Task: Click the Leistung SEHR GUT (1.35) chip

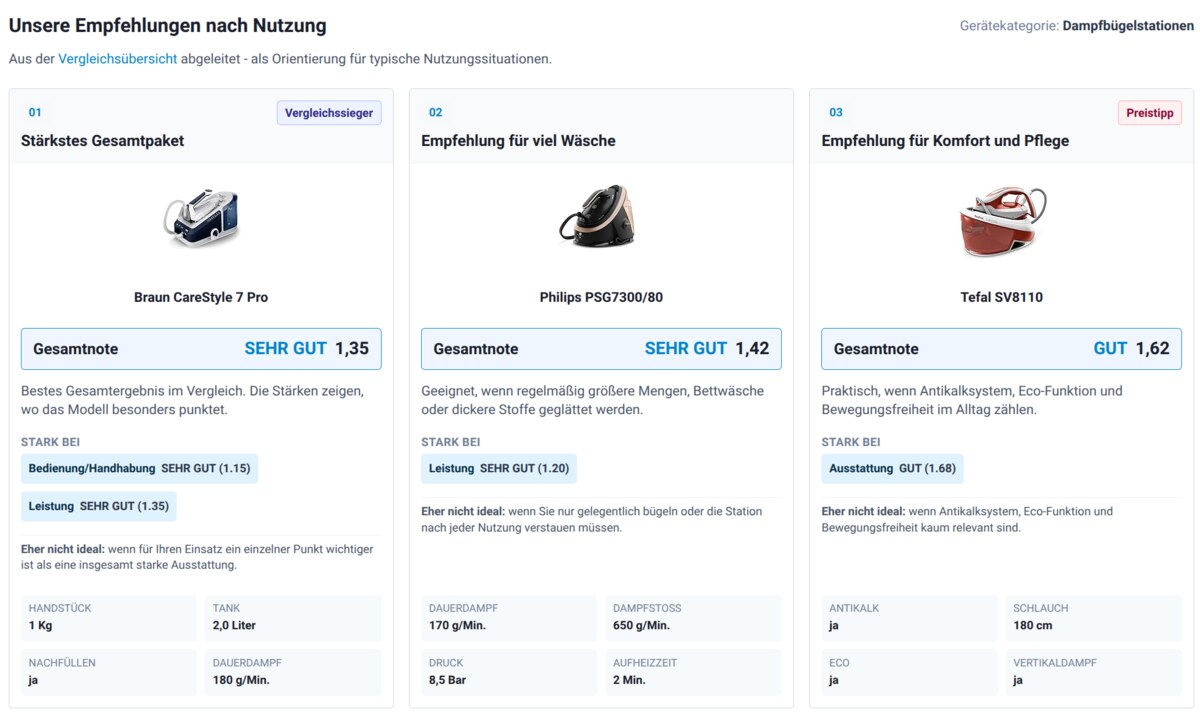Action: [x=99, y=507]
